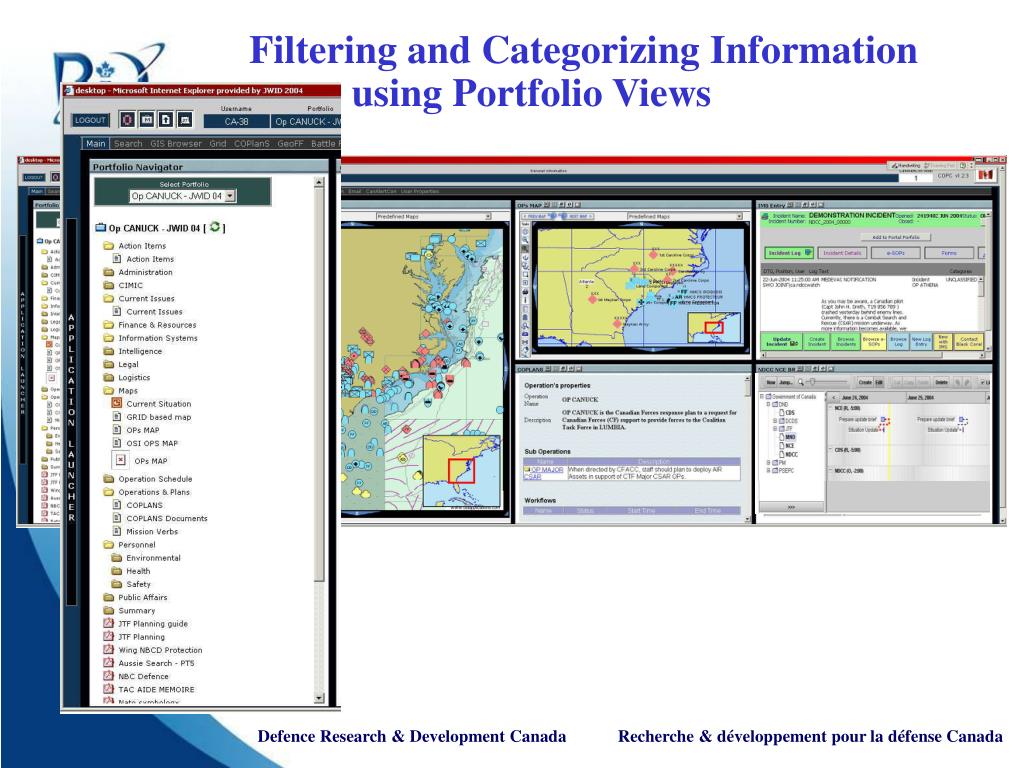Click the Create Incident button
The image size is (1024, 768).
tap(817, 342)
